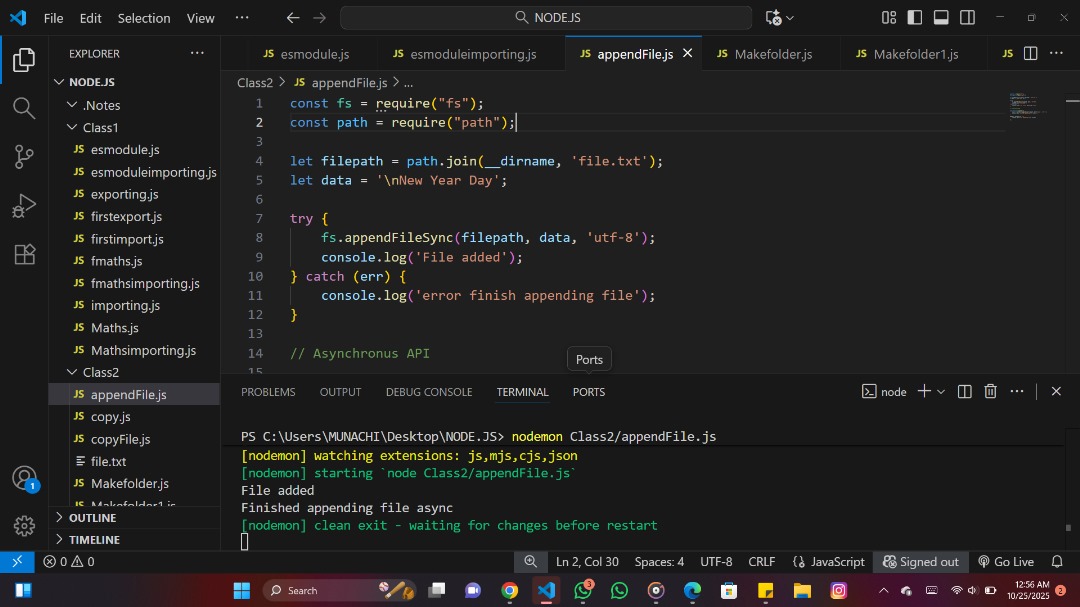
Task: Open the Extensions view
Action: coord(24,254)
